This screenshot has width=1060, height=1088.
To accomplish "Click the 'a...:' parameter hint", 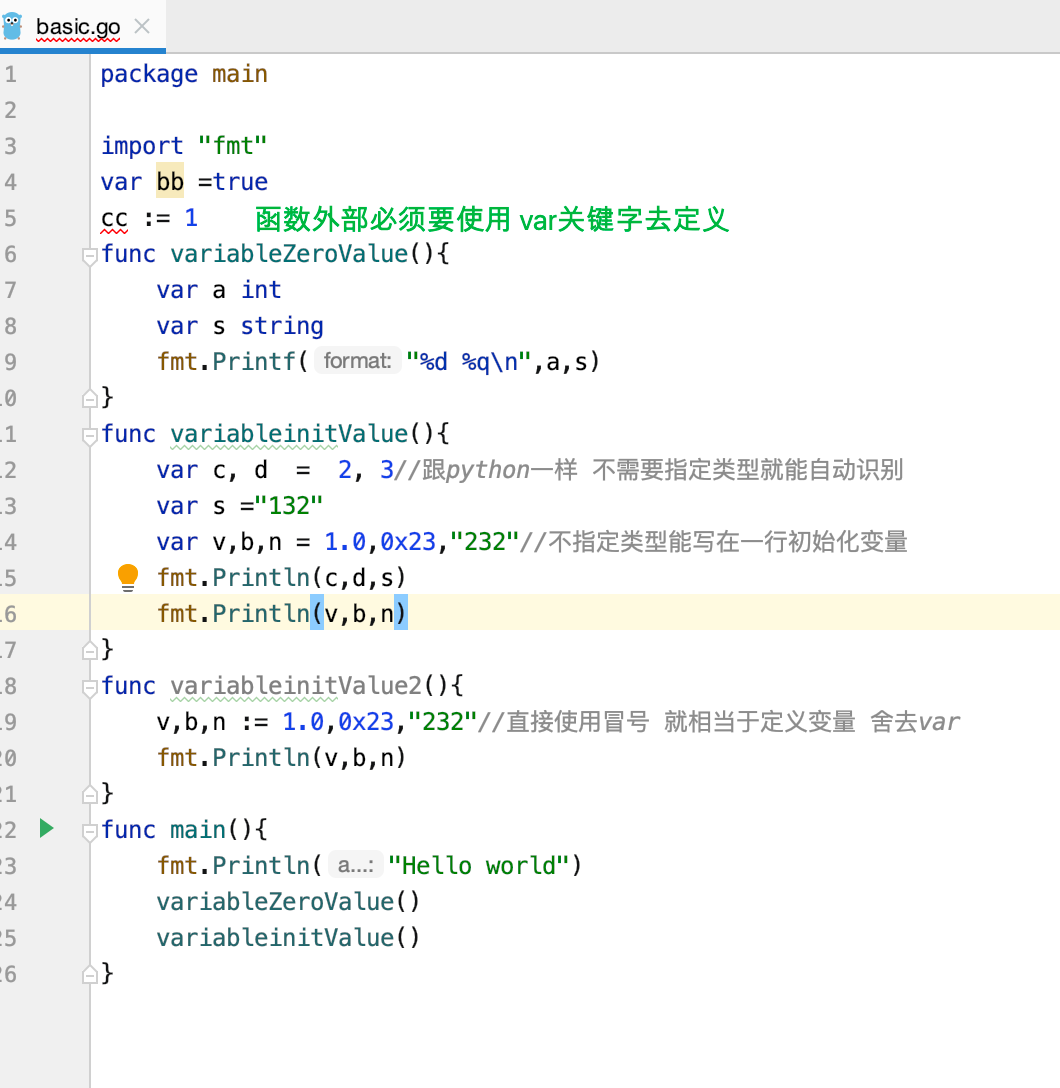I will [355, 865].
